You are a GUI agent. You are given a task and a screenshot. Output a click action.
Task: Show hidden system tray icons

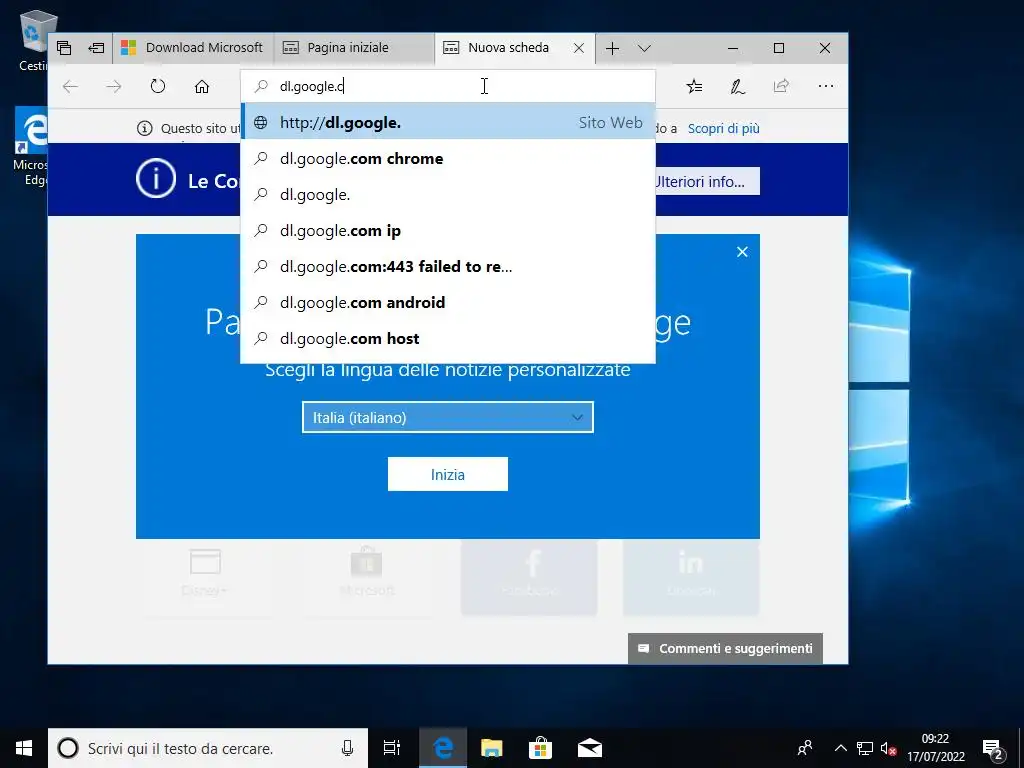point(840,748)
